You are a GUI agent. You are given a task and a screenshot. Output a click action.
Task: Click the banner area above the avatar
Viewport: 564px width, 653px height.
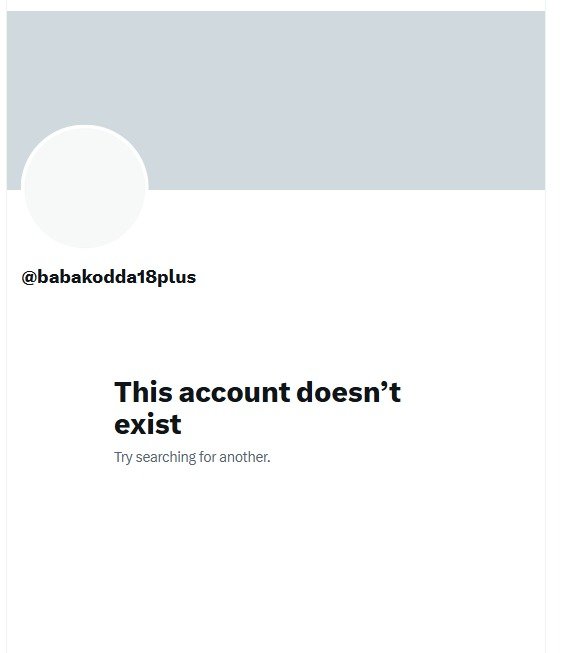tap(85, 67)
